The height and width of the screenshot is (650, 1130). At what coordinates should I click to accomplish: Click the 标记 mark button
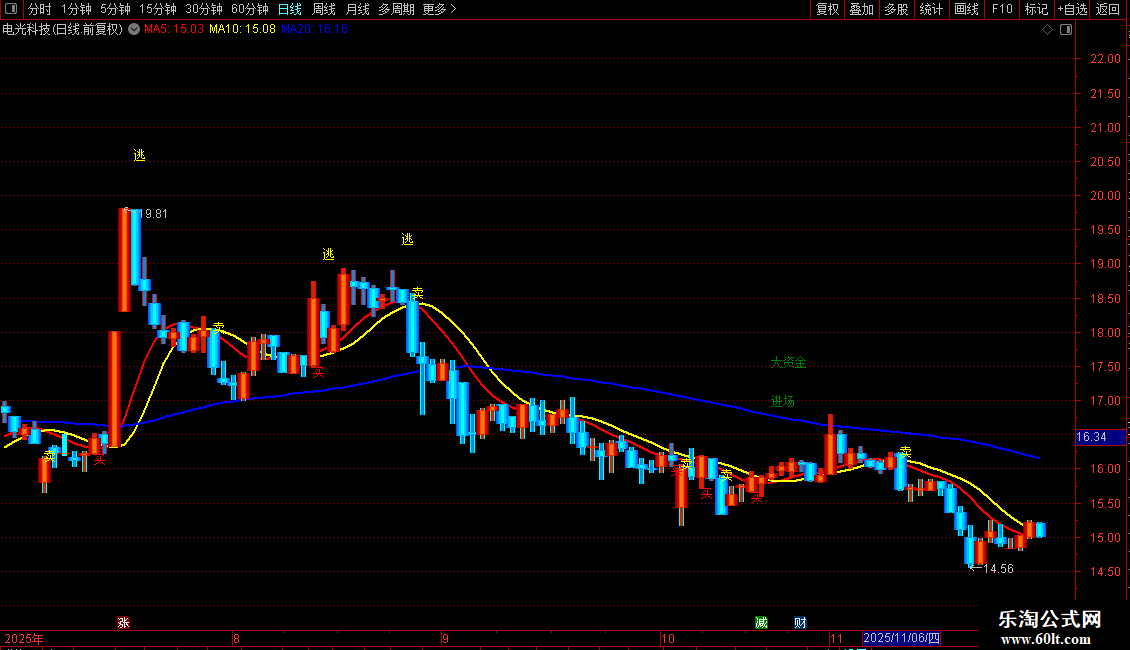(x=1036, y=9)
